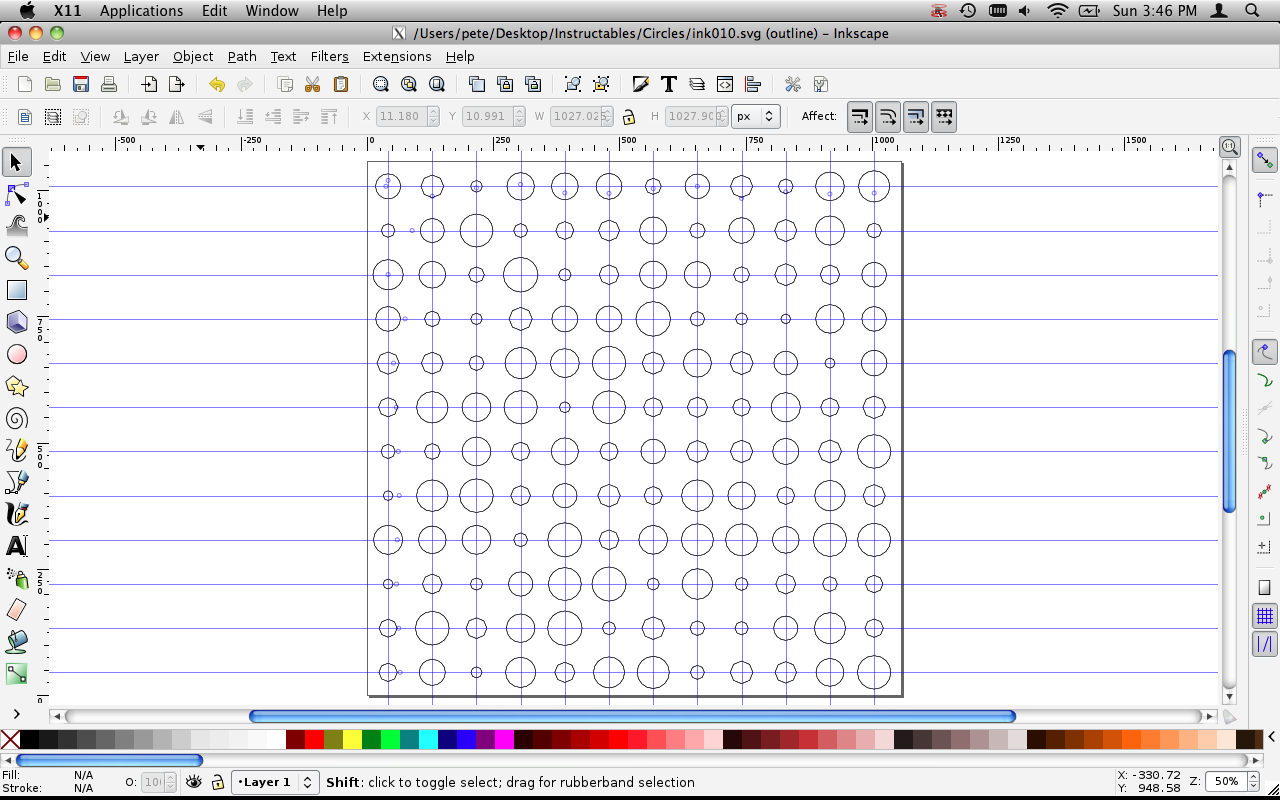Screen dimensions: 1280x800
Task: Pick the yellow palette swatch
Action: (x=352, y=740)
